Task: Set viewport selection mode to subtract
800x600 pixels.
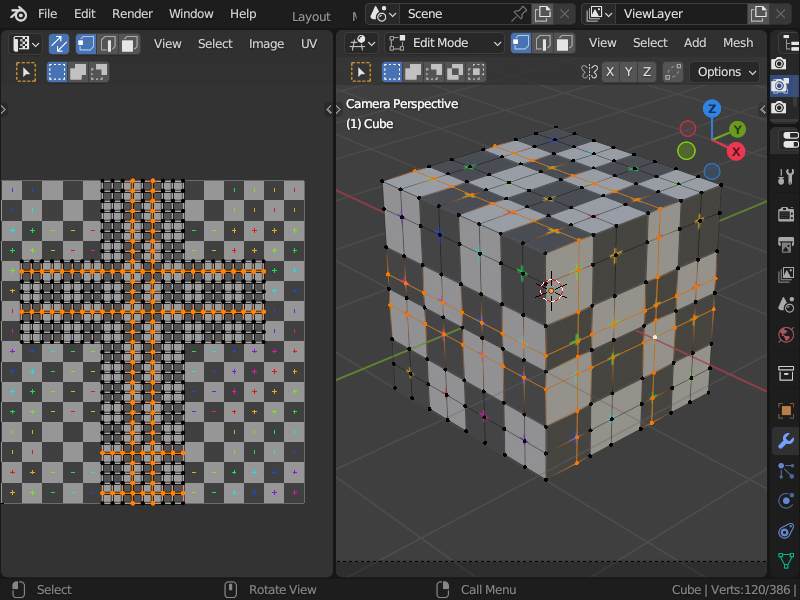Action: 434,72
